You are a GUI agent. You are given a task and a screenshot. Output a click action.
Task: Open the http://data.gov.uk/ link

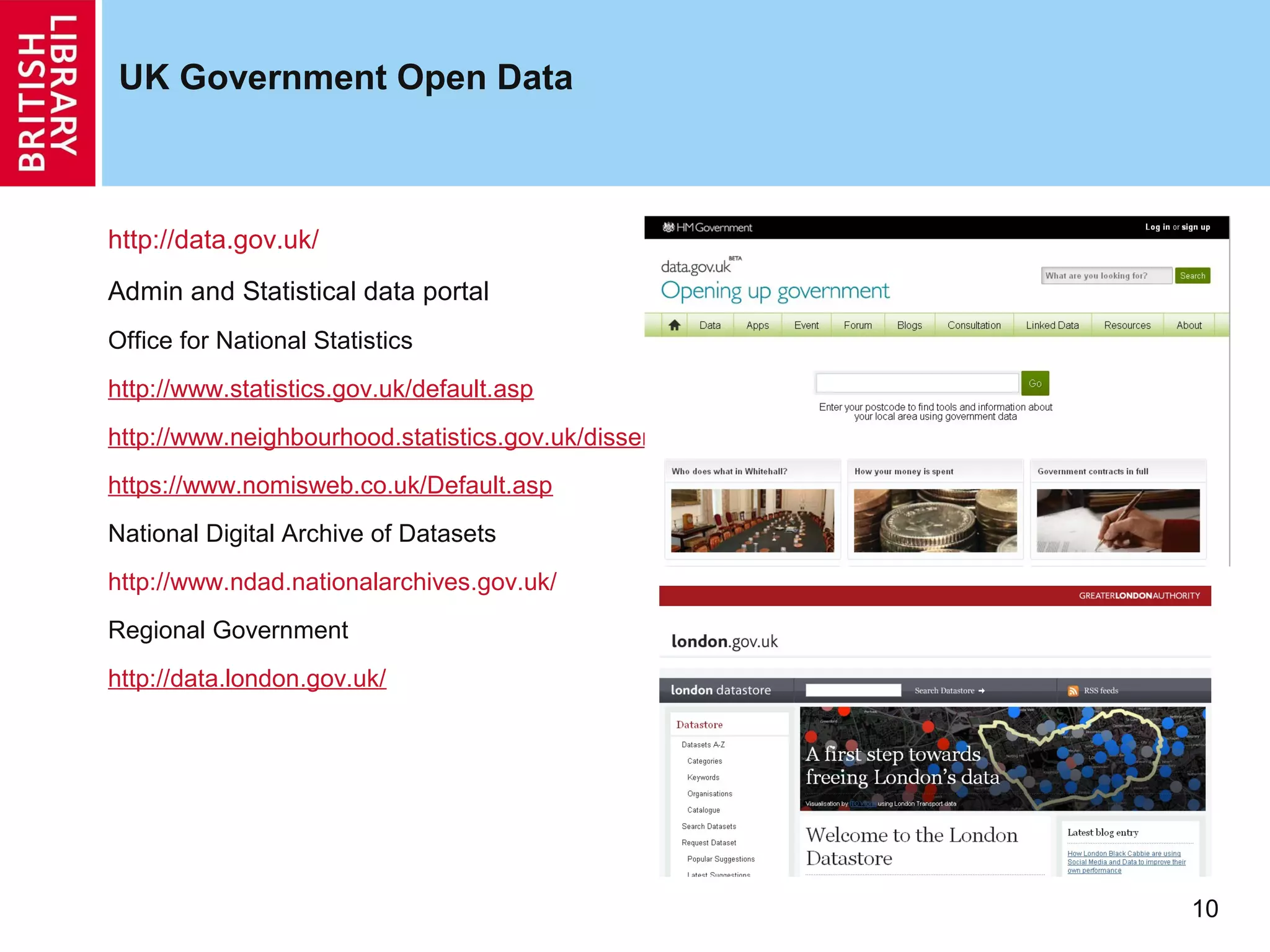pos(213,240)
